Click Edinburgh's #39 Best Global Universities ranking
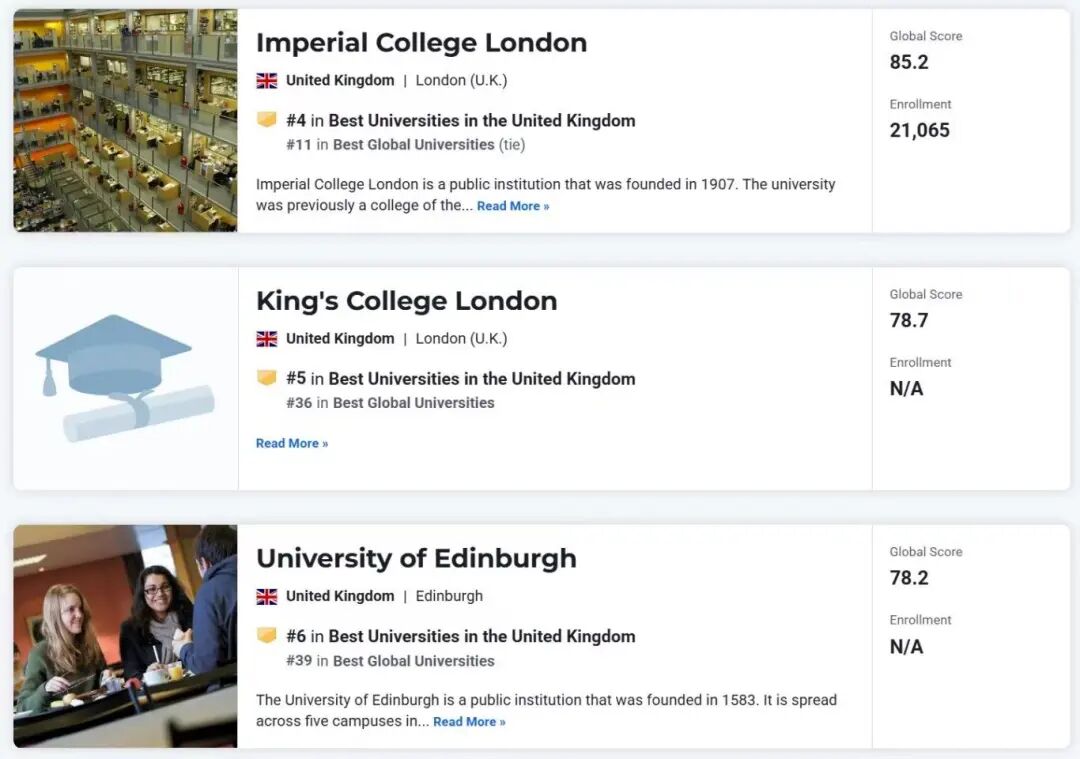This screenshot has height=759, width=1080. click(x=413, y=661)
